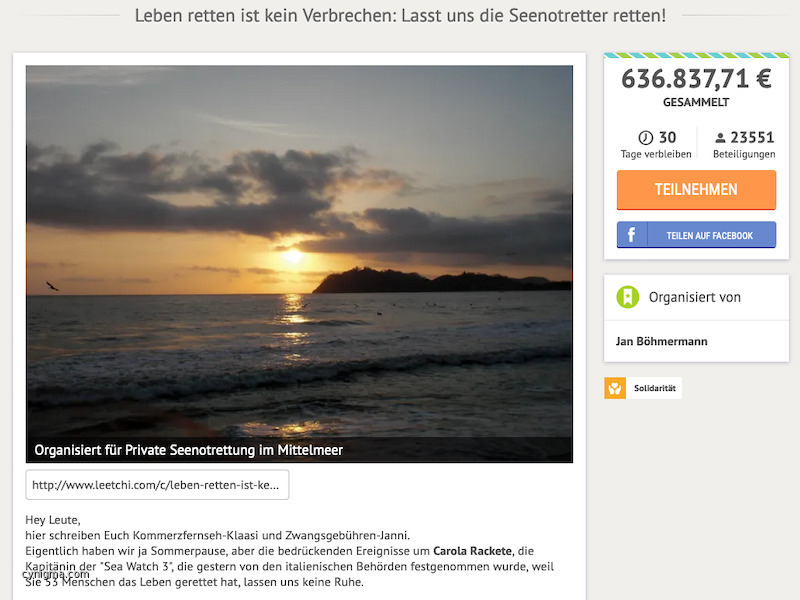Click the 636.837,71 € collected amount
The width and height of the screenshot is (800, 600).
click(x=696, y=79)
